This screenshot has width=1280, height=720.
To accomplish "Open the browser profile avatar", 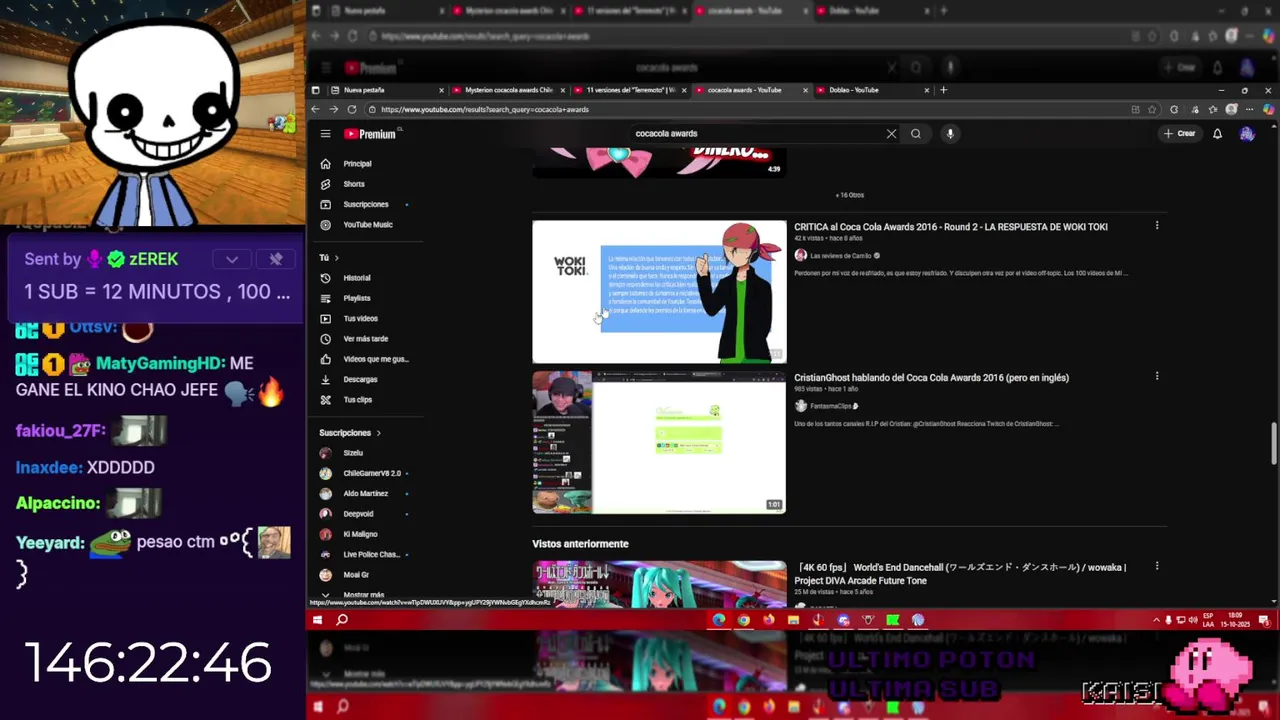I will pyautogui.click(x=1232, y=109).
